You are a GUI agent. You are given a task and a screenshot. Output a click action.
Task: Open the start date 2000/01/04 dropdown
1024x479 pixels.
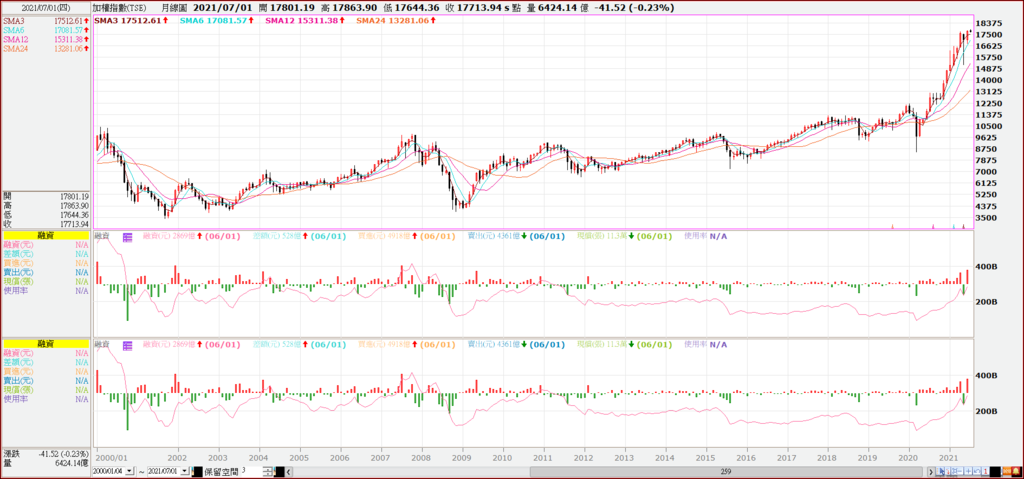129,471
